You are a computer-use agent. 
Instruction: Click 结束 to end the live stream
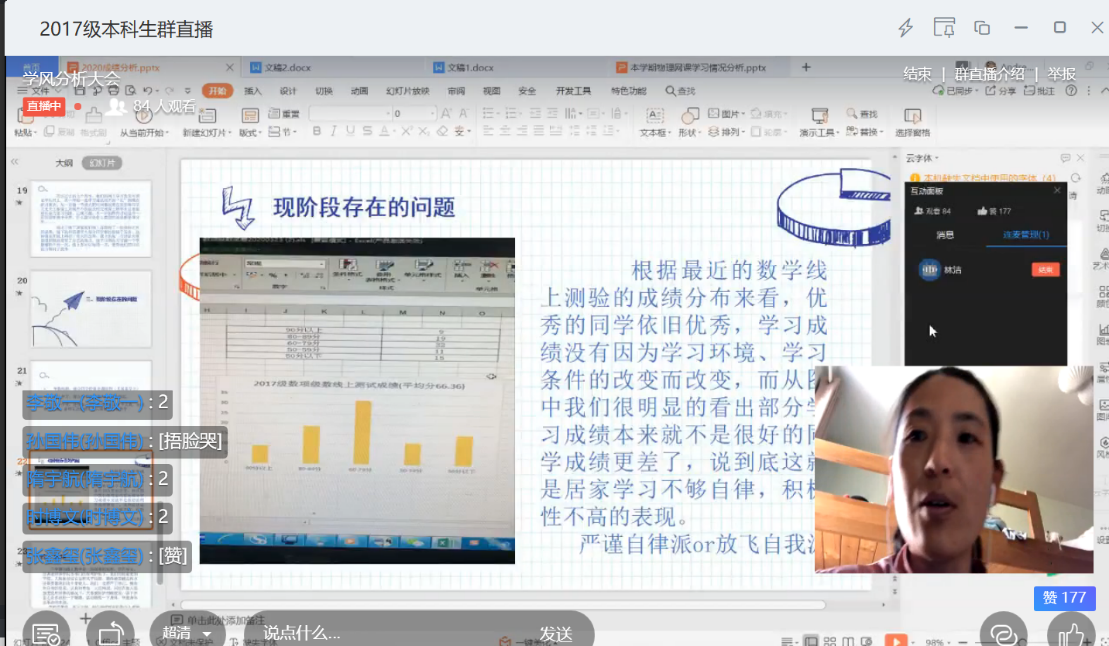(x=917, y=74)
